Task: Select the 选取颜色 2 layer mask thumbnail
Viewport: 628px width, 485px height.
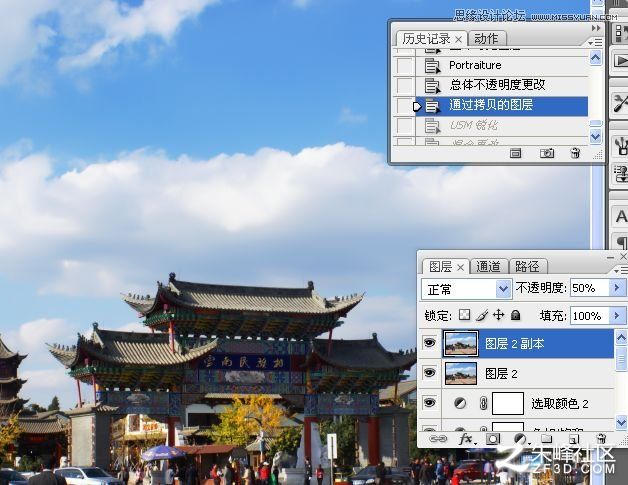Action: coord(507,403)
